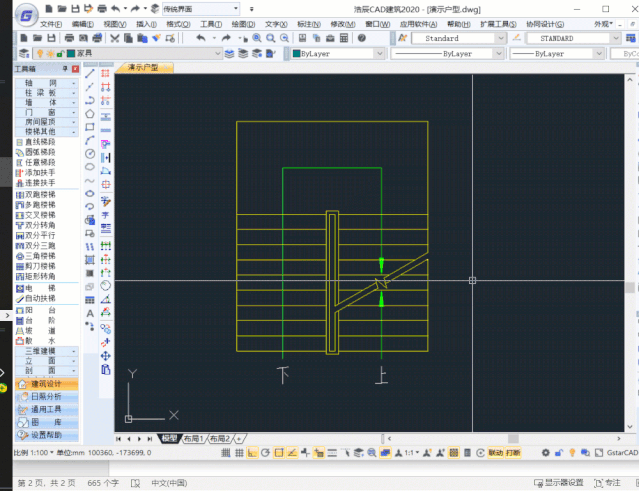Click the 日照分析 panel button
The height and width of the screenshot is (491, 639).
tap(46, 396)
